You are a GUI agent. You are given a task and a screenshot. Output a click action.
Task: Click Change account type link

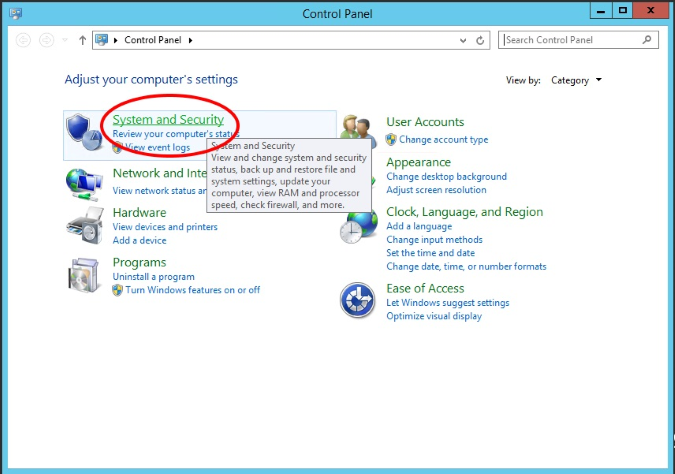pos(443,139)
